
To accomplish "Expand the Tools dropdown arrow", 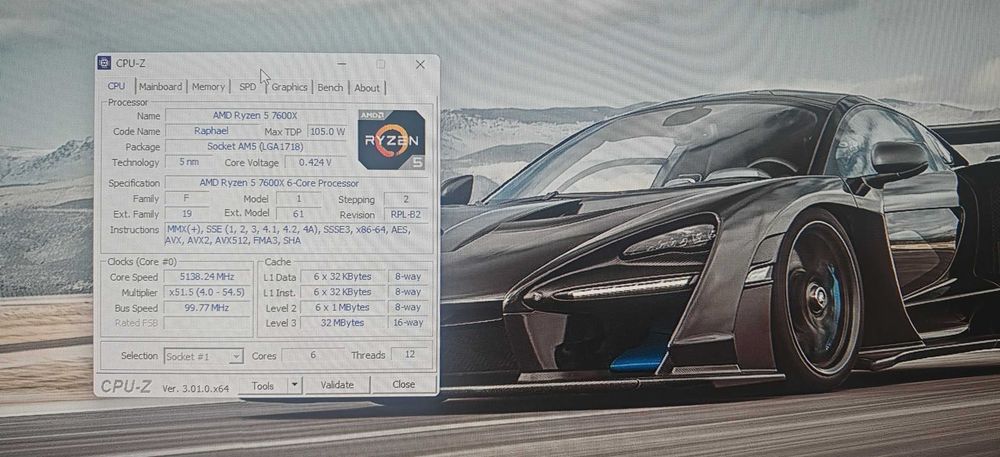I will click(x=294, y=385).
